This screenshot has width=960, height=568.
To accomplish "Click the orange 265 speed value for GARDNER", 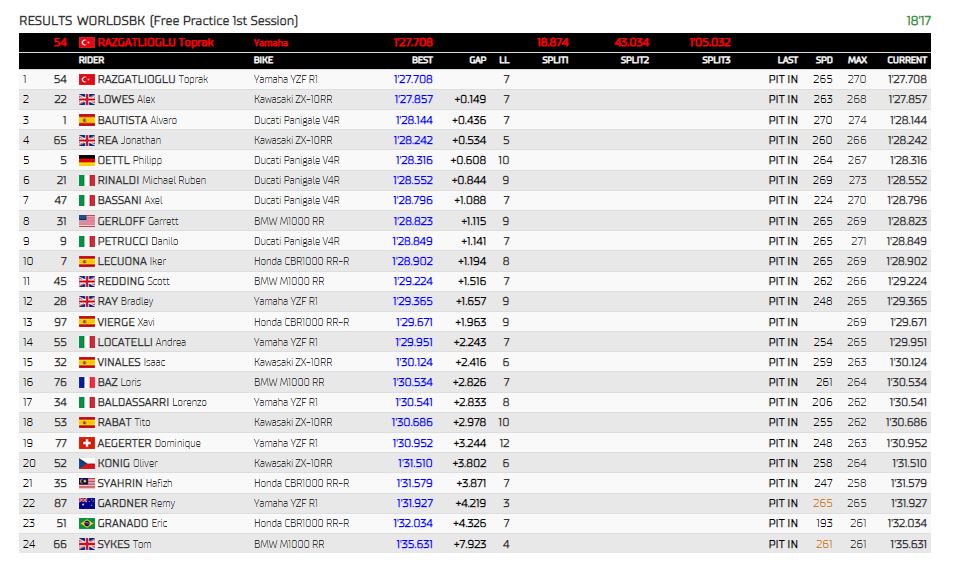I will click(822, 503).
